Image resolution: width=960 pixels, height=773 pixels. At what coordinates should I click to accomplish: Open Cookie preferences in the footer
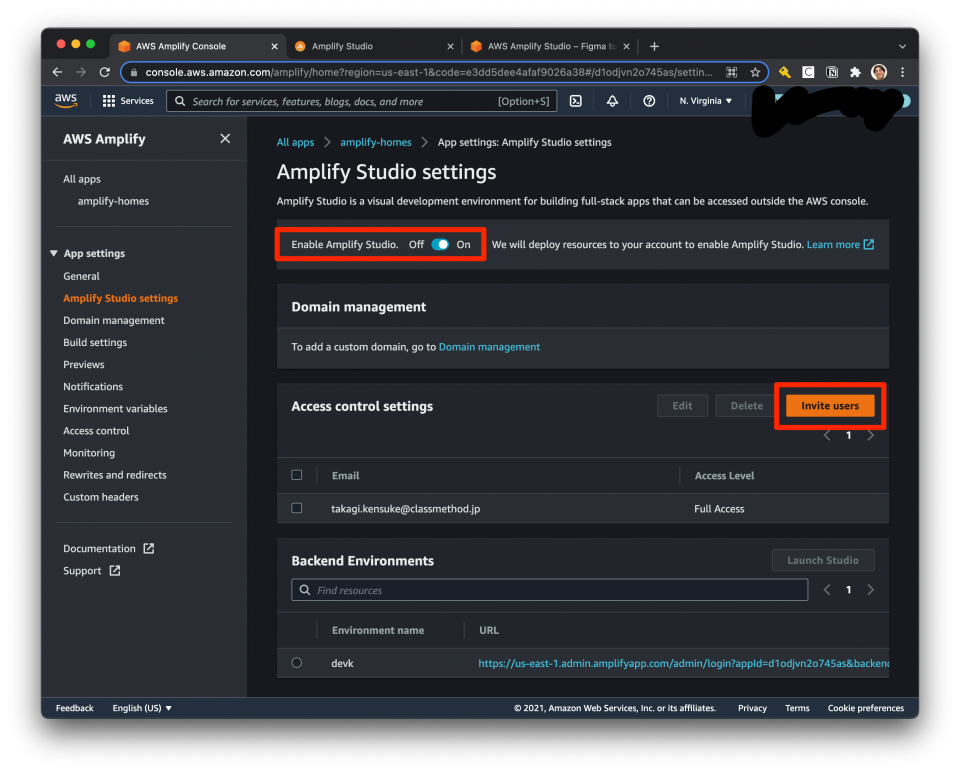(x=865, y=708)
